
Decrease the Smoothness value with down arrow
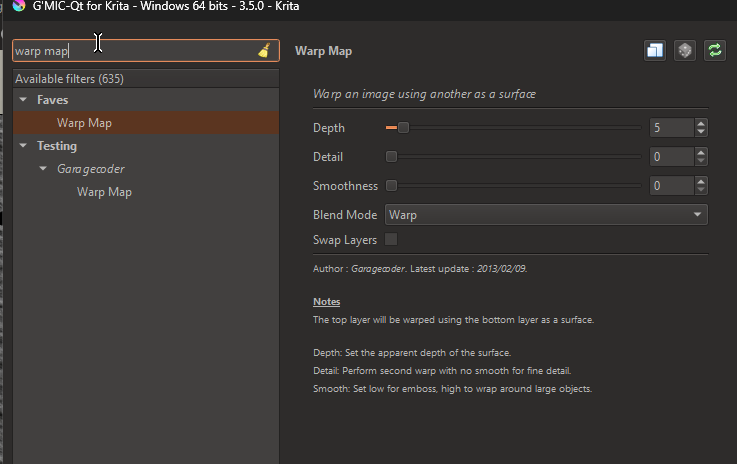tap(701, 191)
